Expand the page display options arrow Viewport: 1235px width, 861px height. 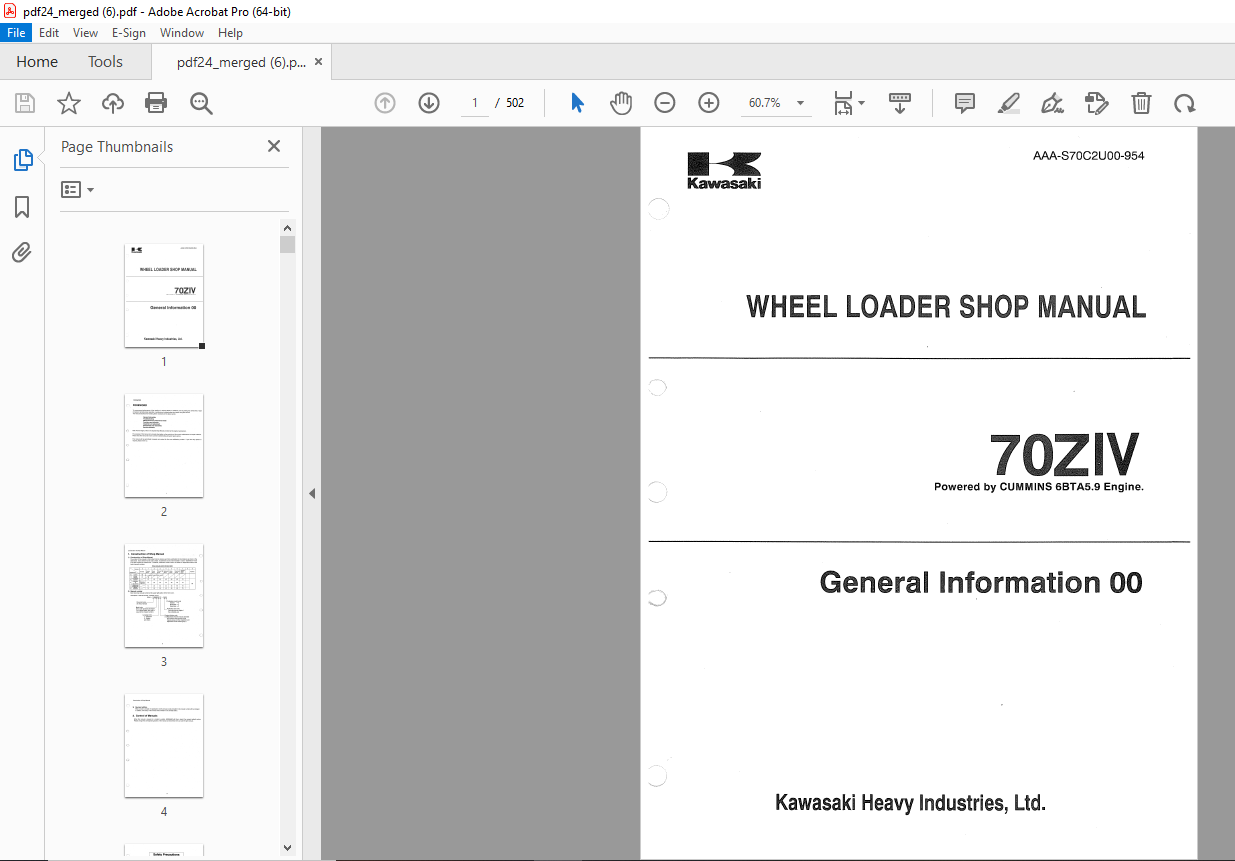862,103
